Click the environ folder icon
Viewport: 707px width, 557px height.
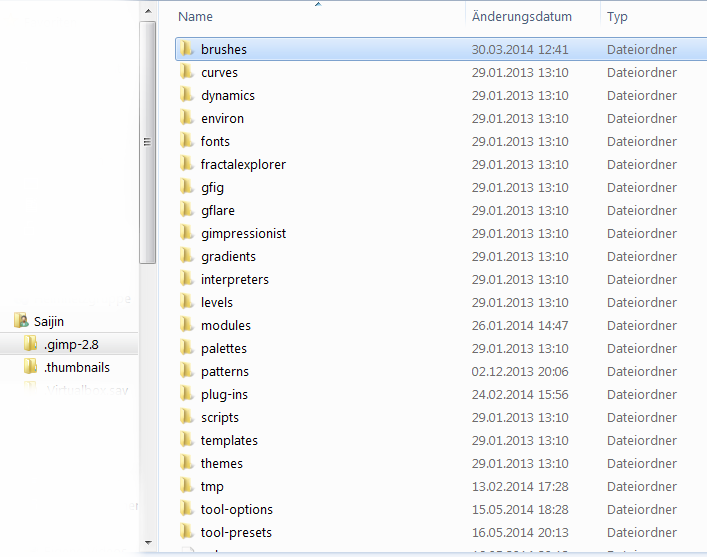tap(186, 118)
